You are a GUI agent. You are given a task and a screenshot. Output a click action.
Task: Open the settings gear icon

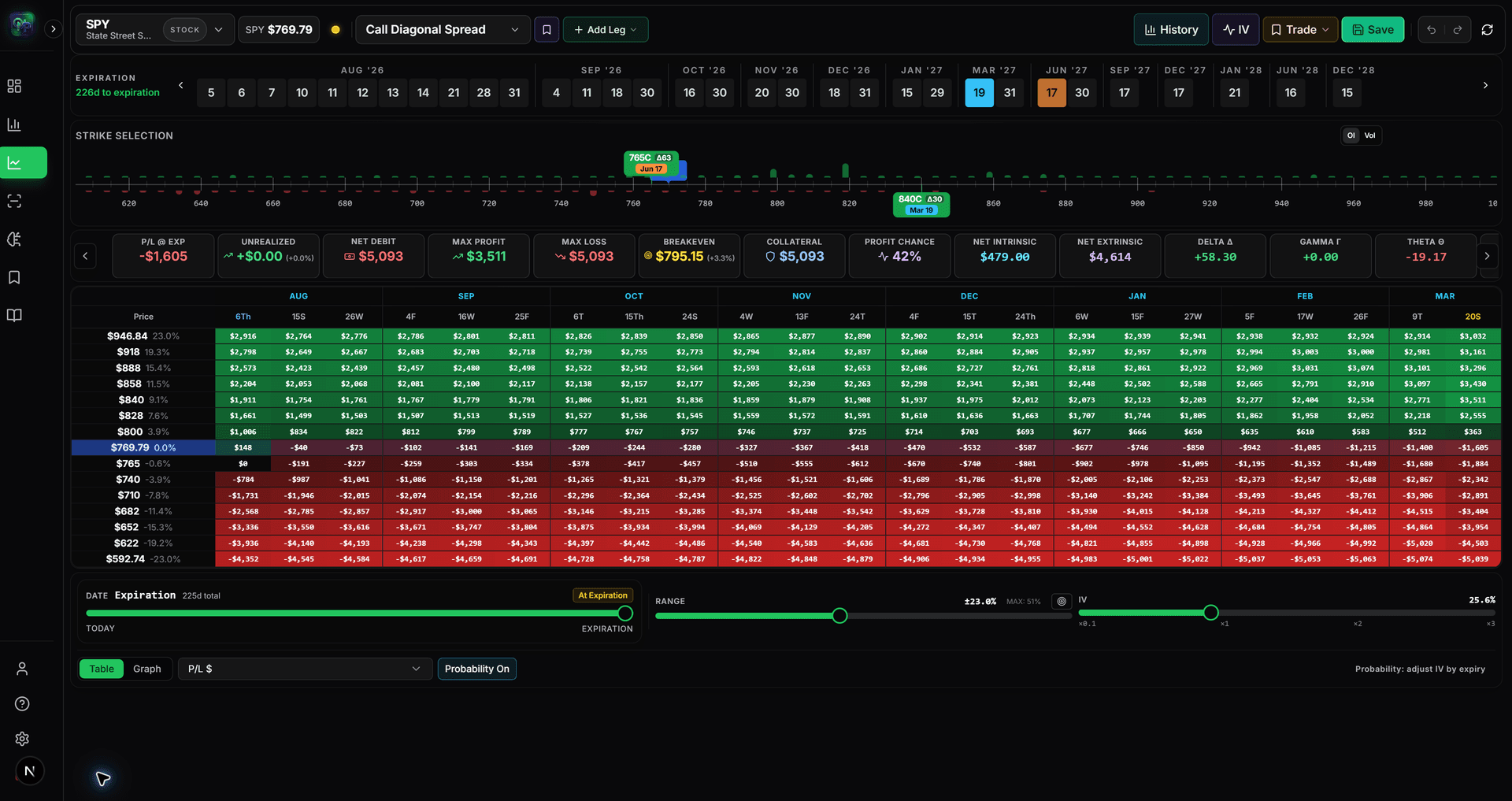(x=22, y=739)
